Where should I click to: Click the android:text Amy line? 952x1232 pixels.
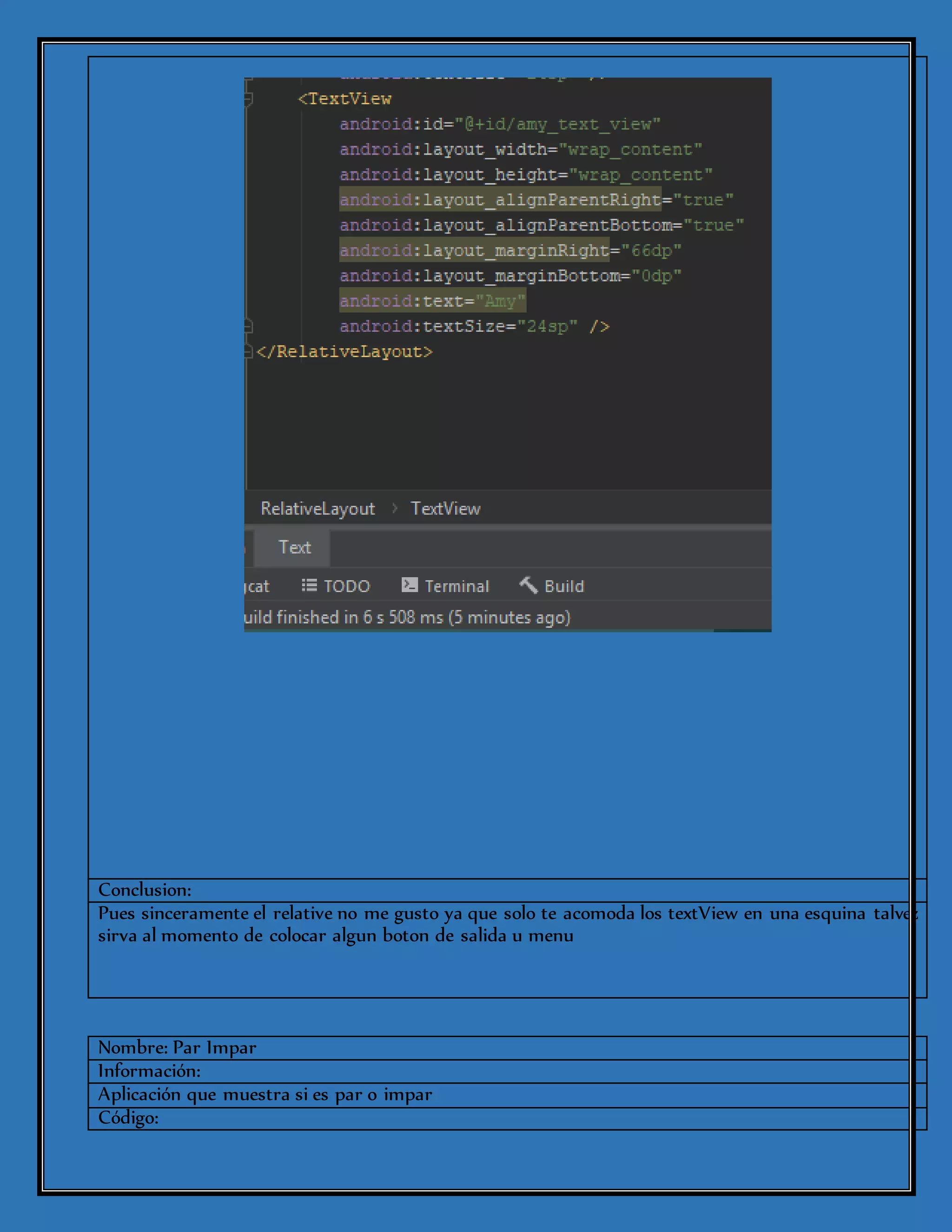pyautogui.click(x=433, y=301)
